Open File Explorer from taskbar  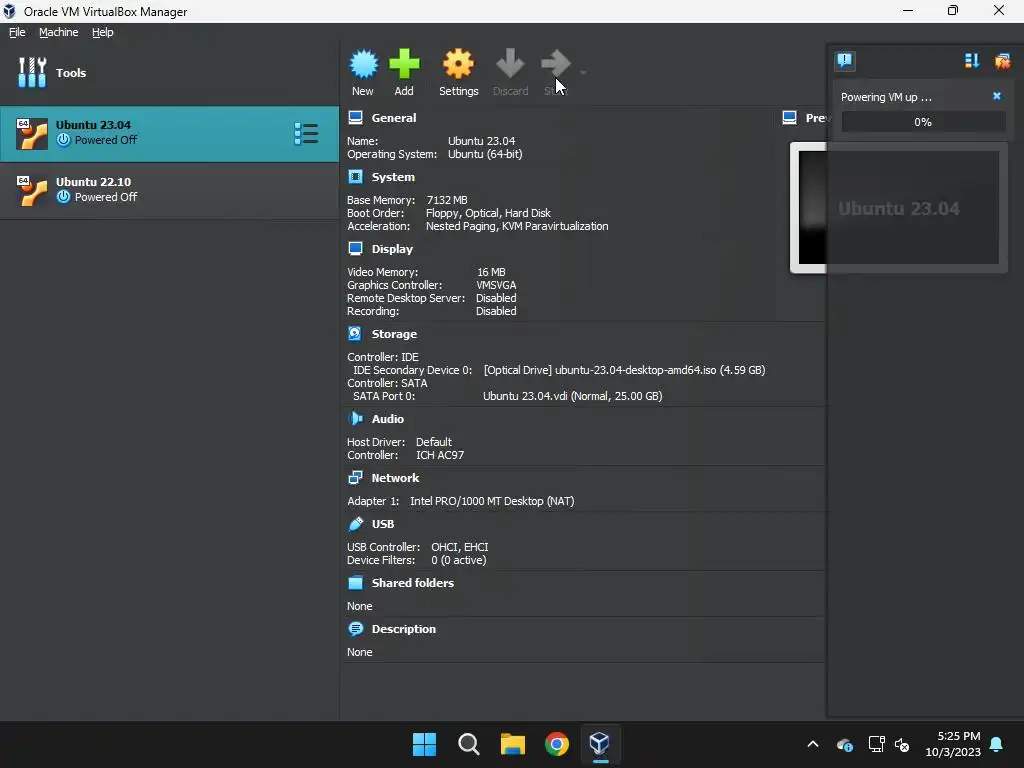pos(513,744)
